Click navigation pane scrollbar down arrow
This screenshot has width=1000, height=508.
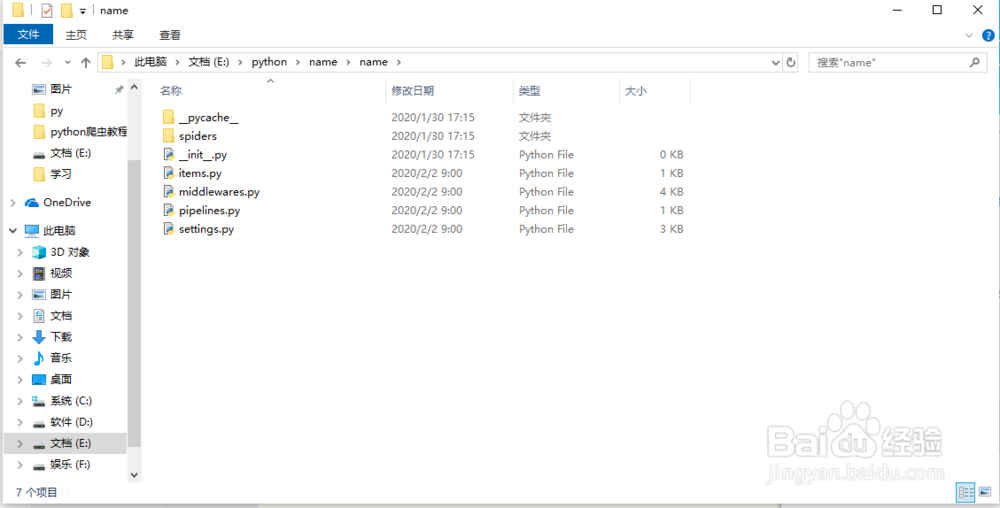[134, 474]
